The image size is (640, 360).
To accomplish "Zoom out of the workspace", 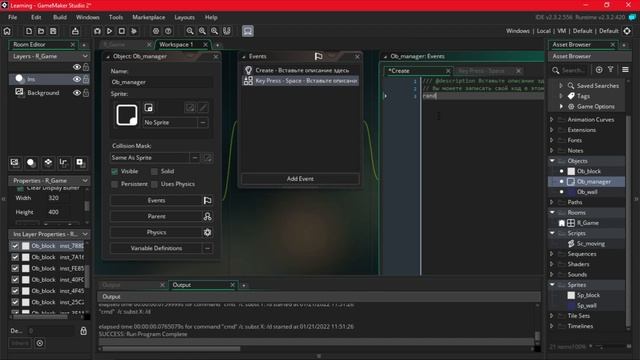I will coord(190,31).
